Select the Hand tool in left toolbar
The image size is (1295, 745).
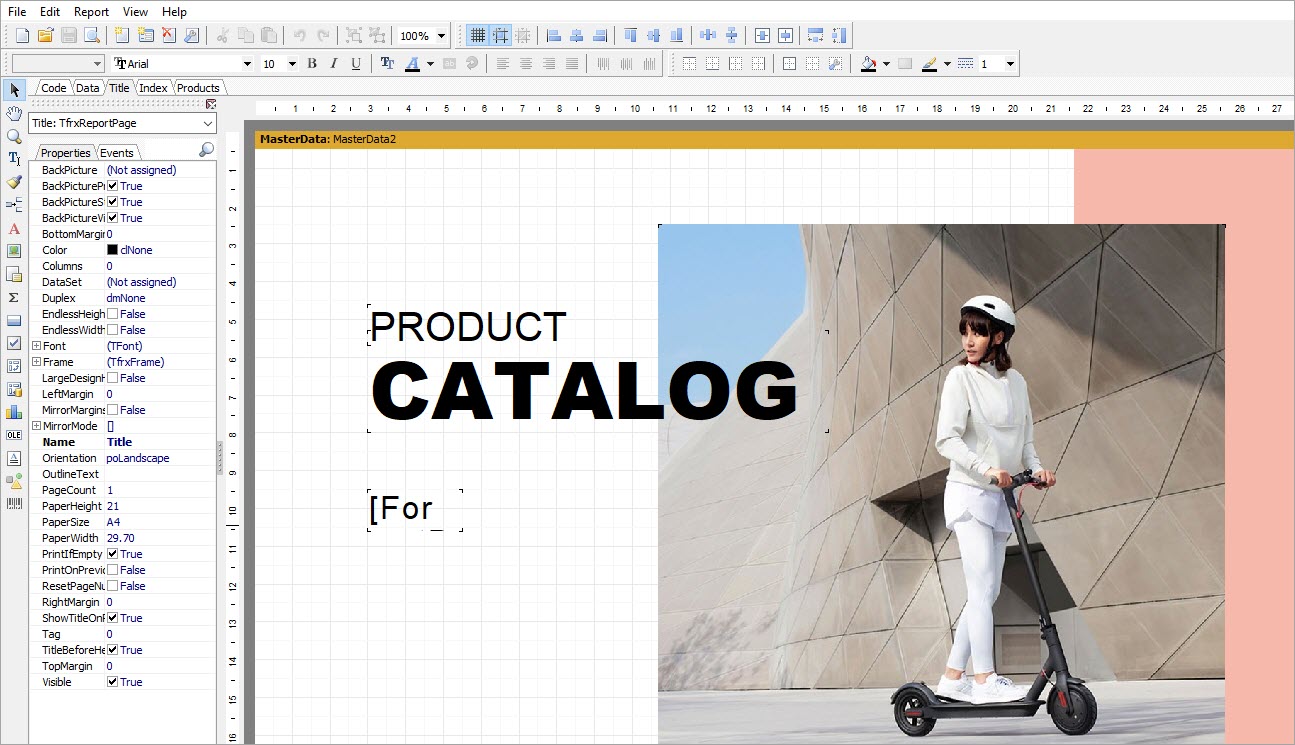14,114
